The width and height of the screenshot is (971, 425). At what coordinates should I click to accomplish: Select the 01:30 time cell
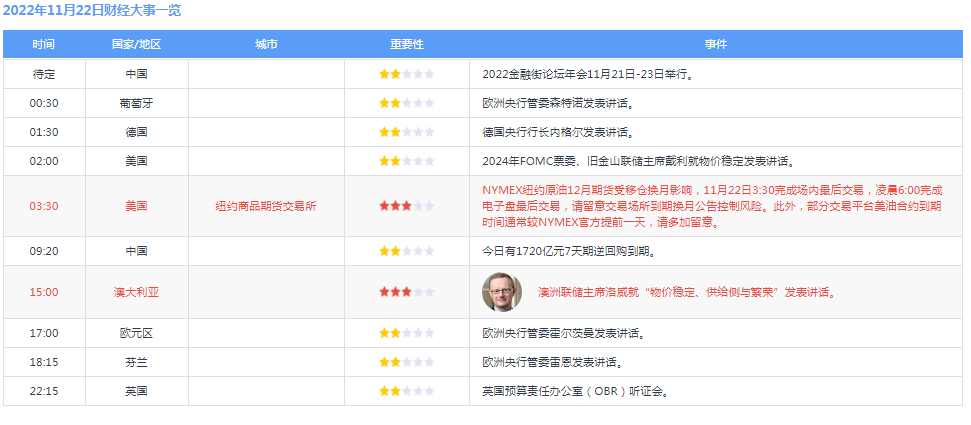(44, 132)
